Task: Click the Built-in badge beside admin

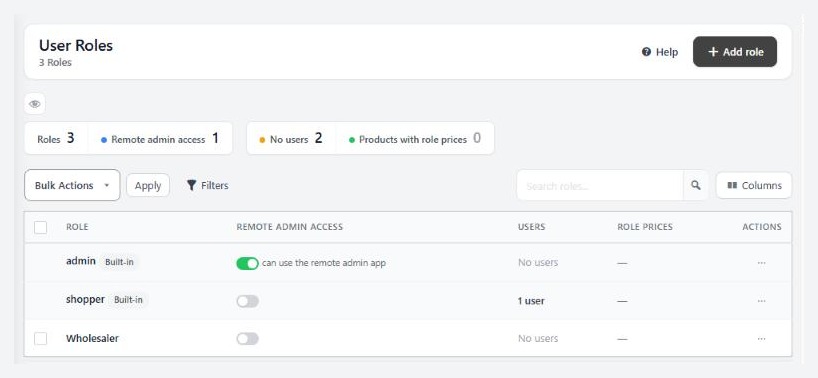Action: coord(119,262)
